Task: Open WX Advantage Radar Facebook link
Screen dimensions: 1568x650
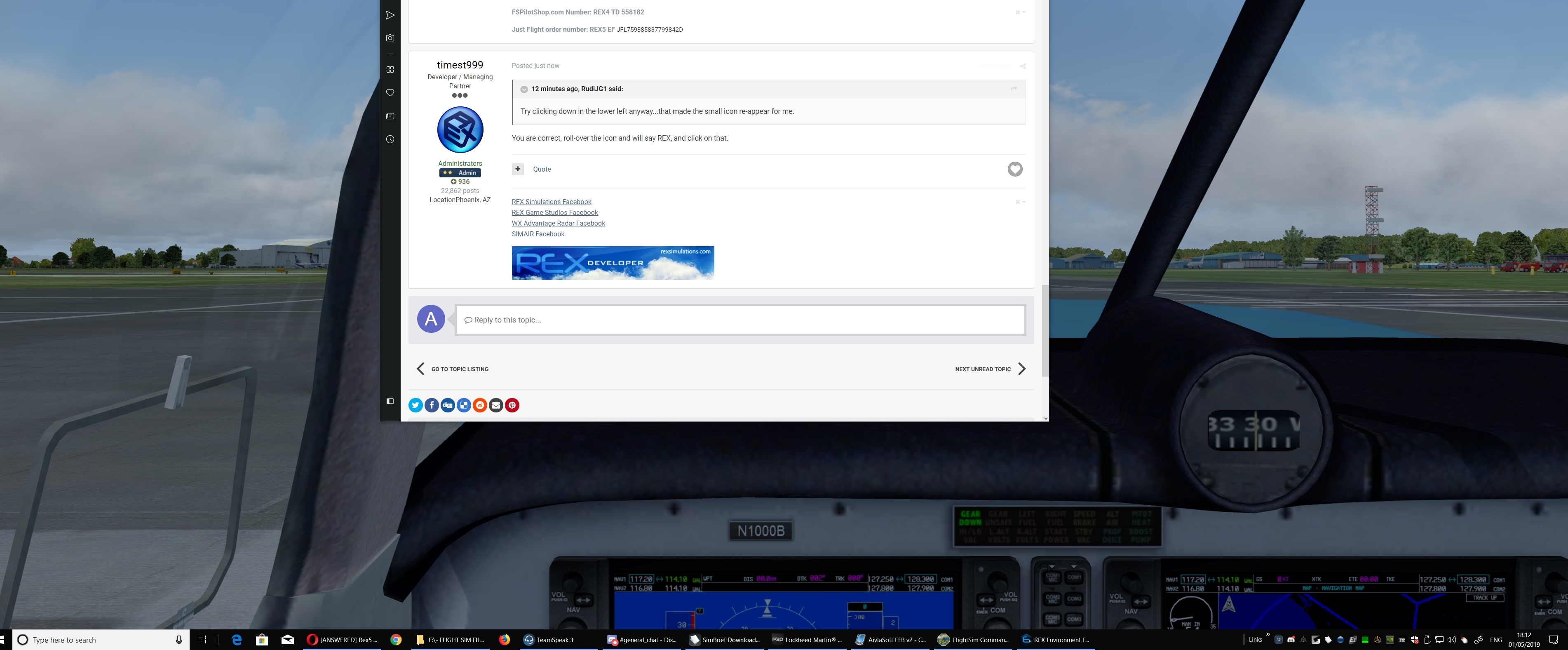Action: [558, 223]
